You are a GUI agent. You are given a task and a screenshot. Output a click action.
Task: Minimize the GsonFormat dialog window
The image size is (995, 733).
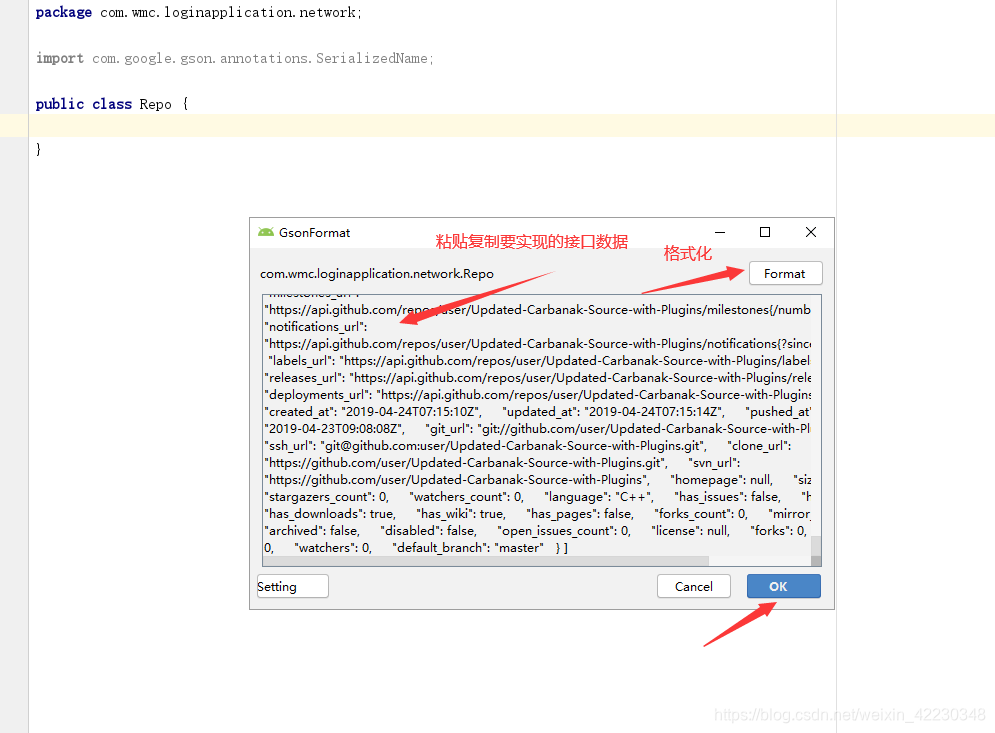tap(720, 232)
